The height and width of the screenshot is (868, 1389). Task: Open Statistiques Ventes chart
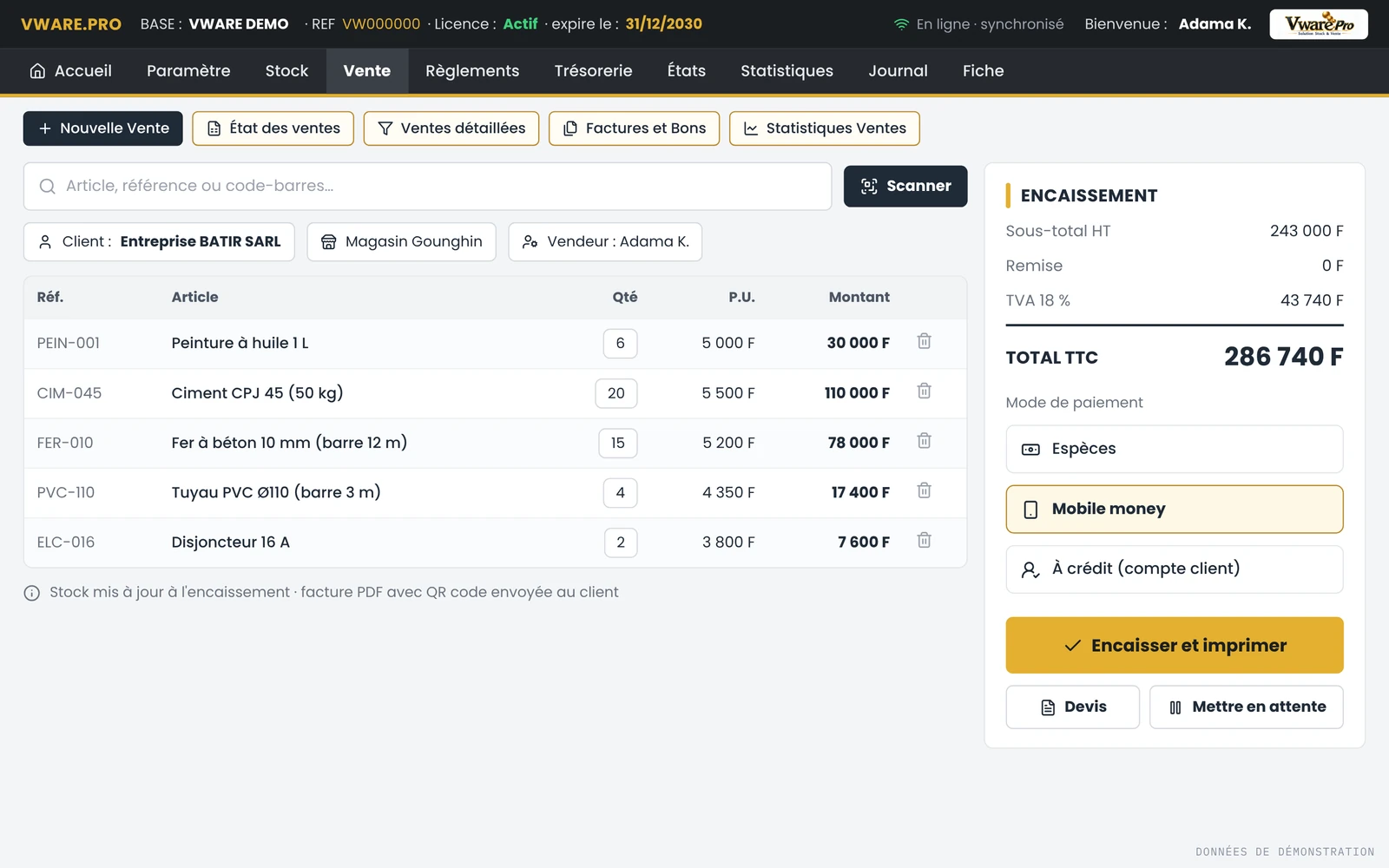coord(825,128)
